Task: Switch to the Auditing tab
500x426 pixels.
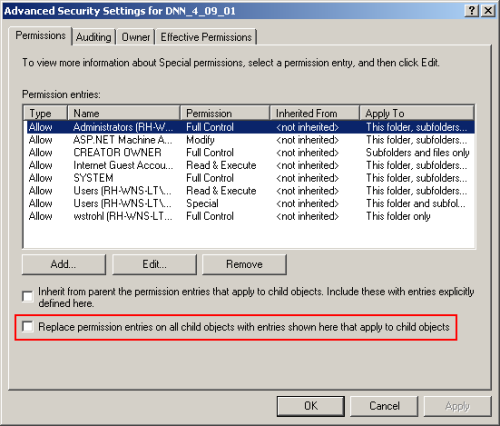Action: tap(94, 37)
